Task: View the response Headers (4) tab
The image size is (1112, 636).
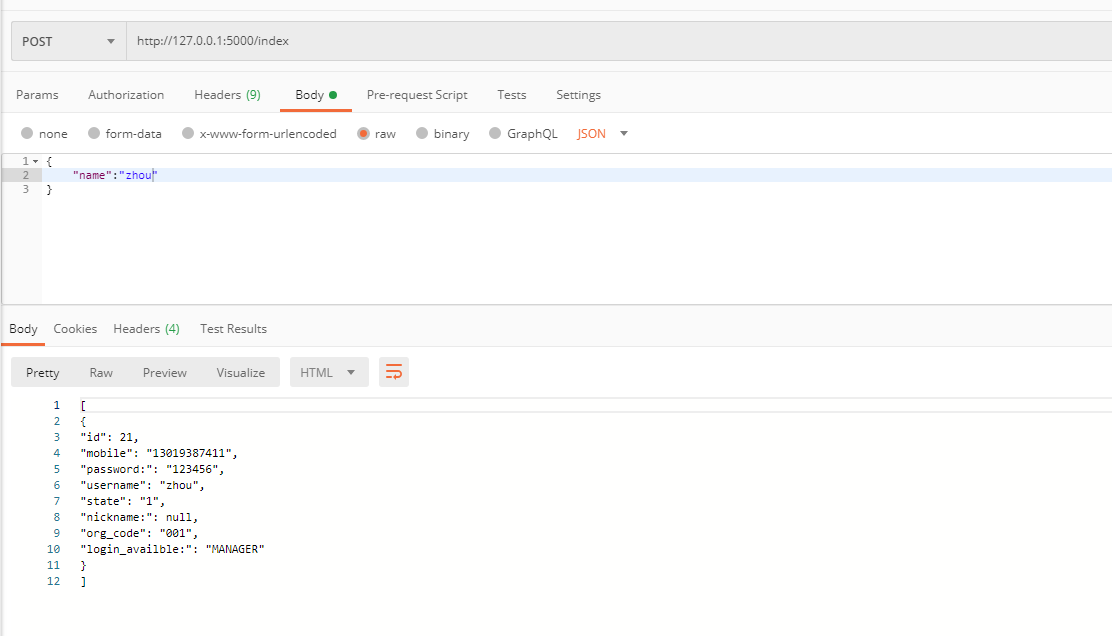Action: point(146,329)
